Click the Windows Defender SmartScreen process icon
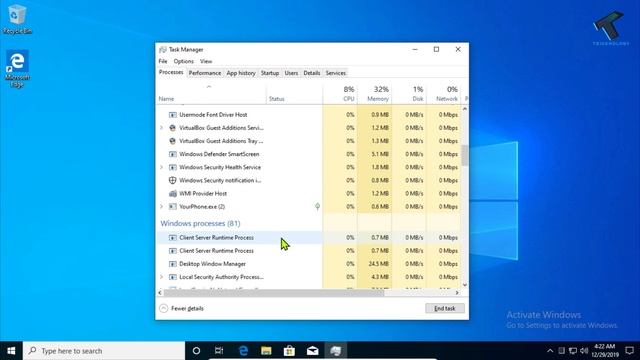 tap(173, 154)
